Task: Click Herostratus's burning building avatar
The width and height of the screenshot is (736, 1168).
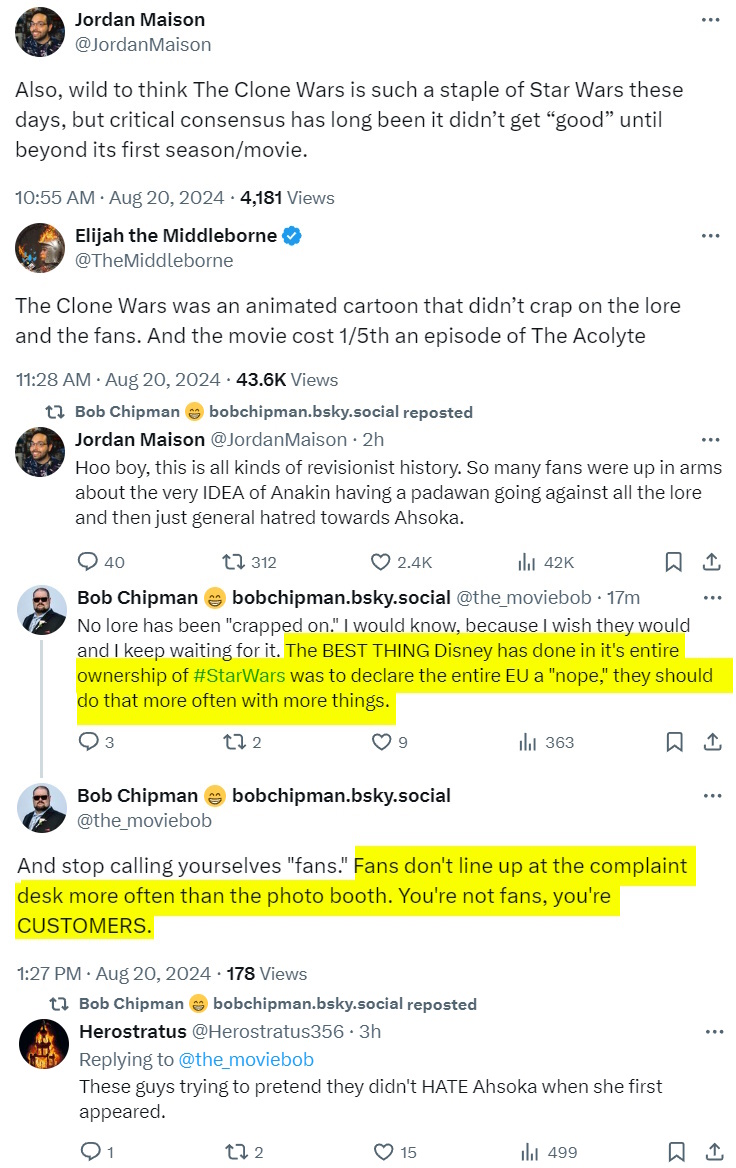Action: pyautogui.click(x=43, y=1045)
